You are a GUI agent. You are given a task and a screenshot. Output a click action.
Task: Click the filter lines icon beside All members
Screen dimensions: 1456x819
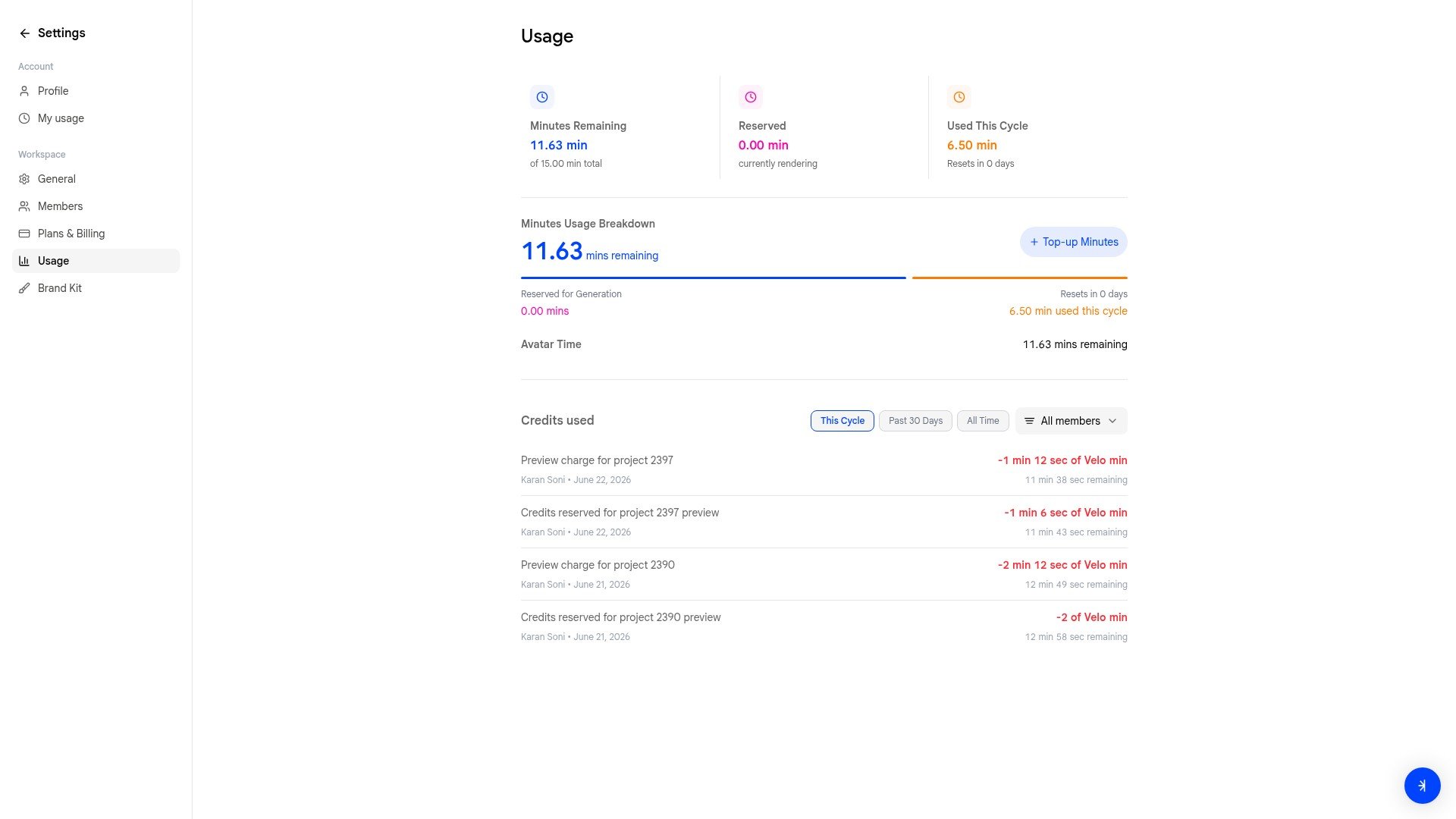pos(1029,421)
